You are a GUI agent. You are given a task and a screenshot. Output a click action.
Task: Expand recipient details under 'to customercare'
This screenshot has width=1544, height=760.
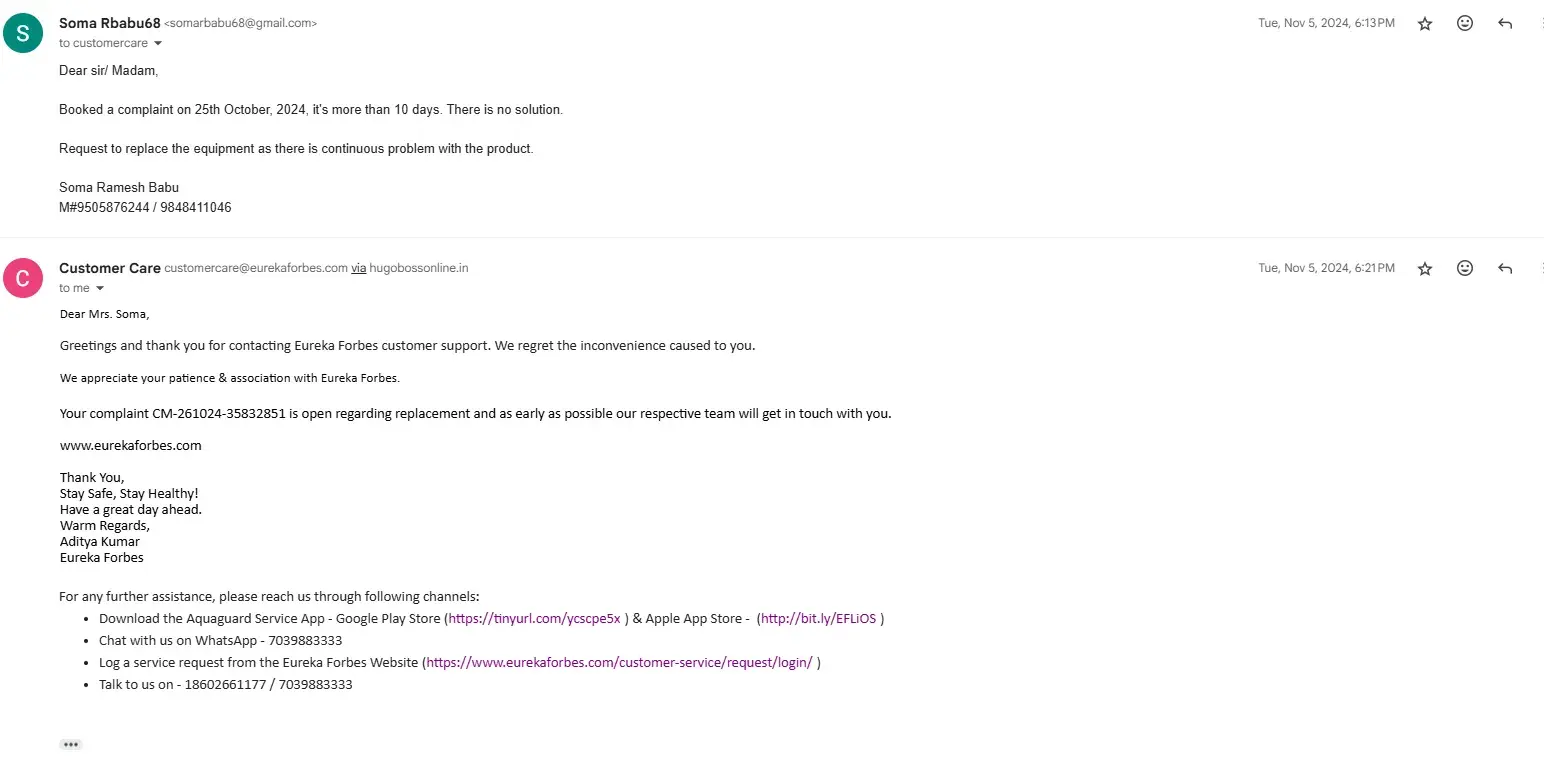point(158,44)
